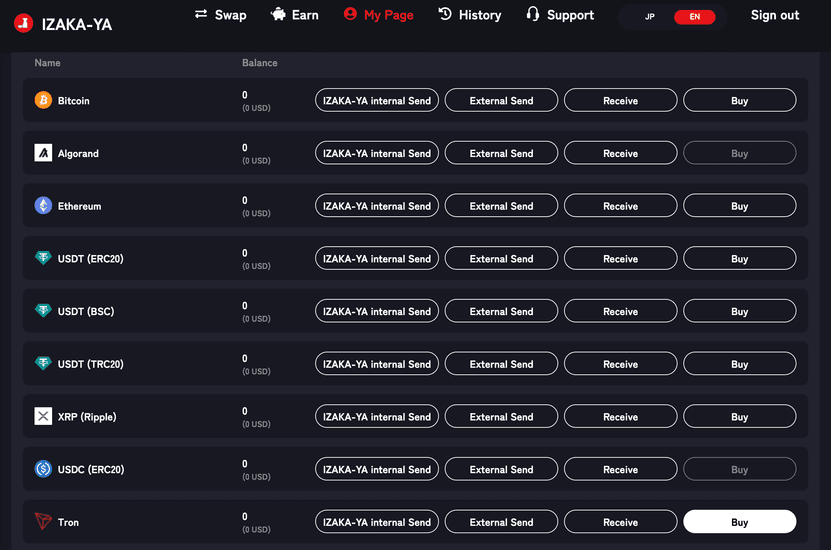Click Ethereum External Send button
This screenshot has width=831, height=550.
click(501, 206)
